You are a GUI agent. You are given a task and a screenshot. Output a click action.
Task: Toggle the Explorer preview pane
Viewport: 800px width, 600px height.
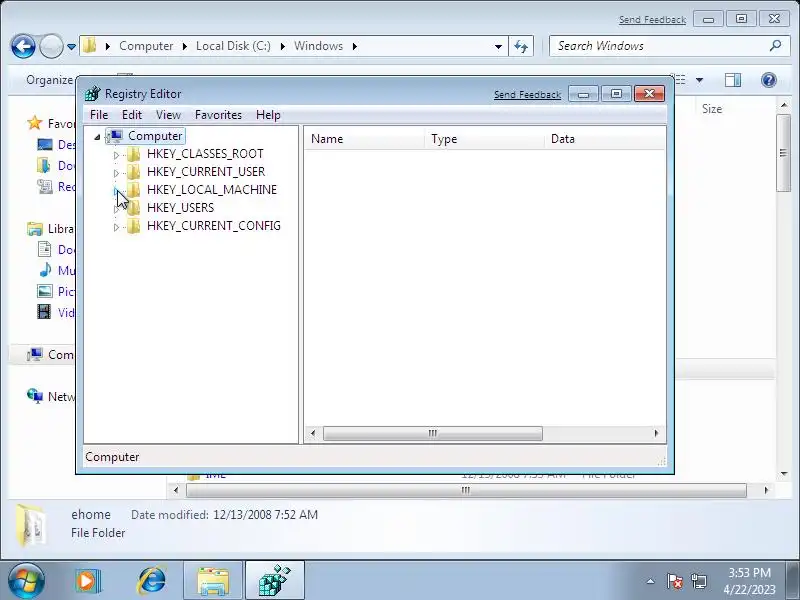pyautogui.click(x=733, y=80)
